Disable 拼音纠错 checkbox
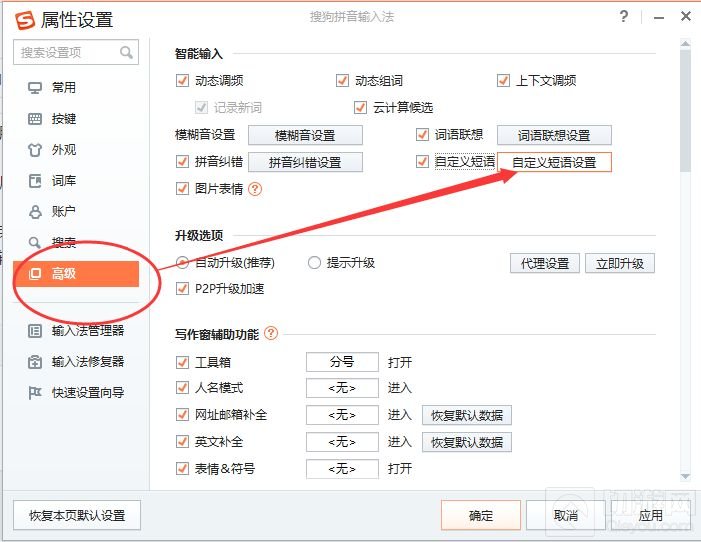 (x=182, y=161)
